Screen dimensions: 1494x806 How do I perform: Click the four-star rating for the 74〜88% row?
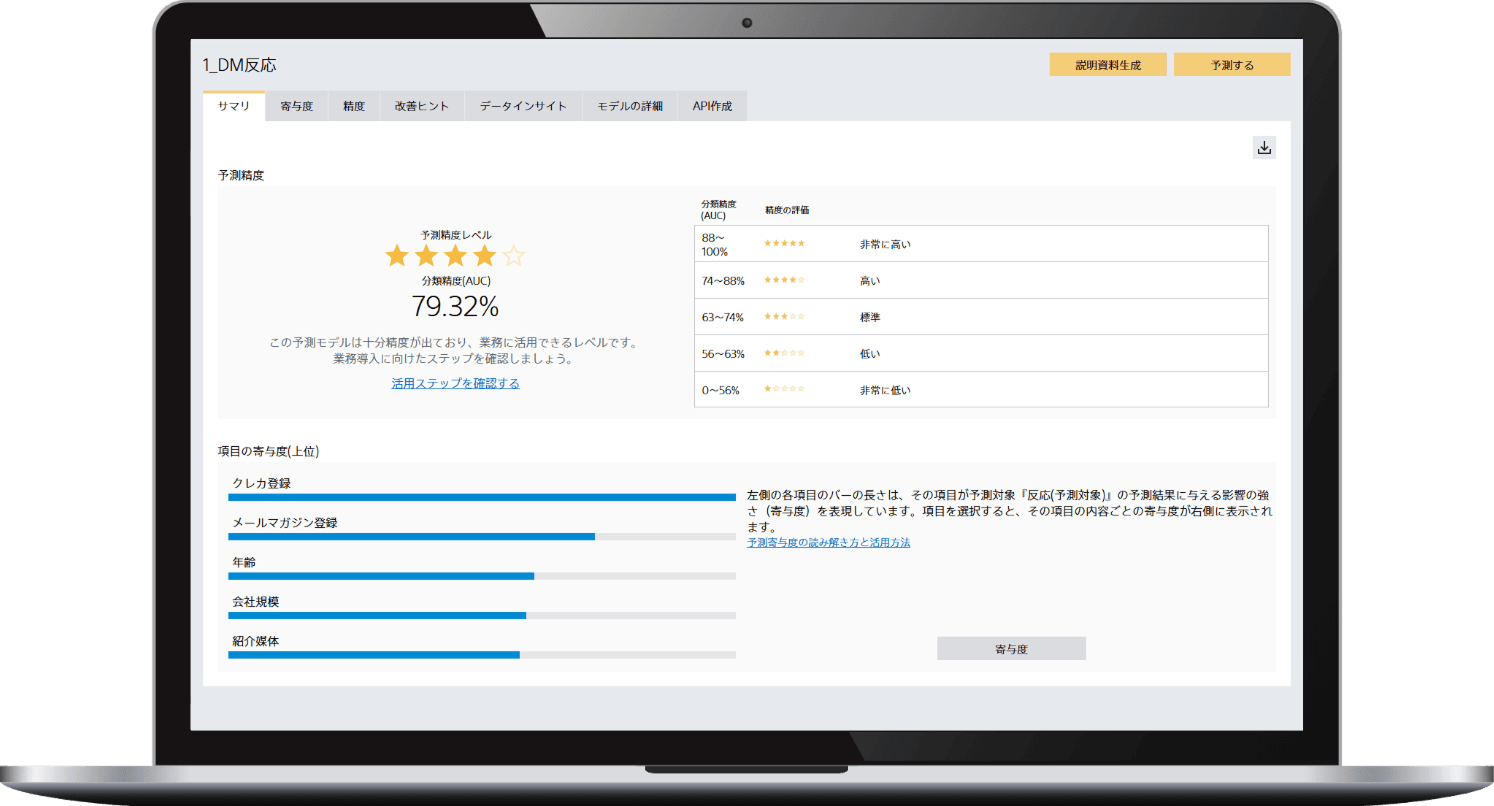(784, 279)
